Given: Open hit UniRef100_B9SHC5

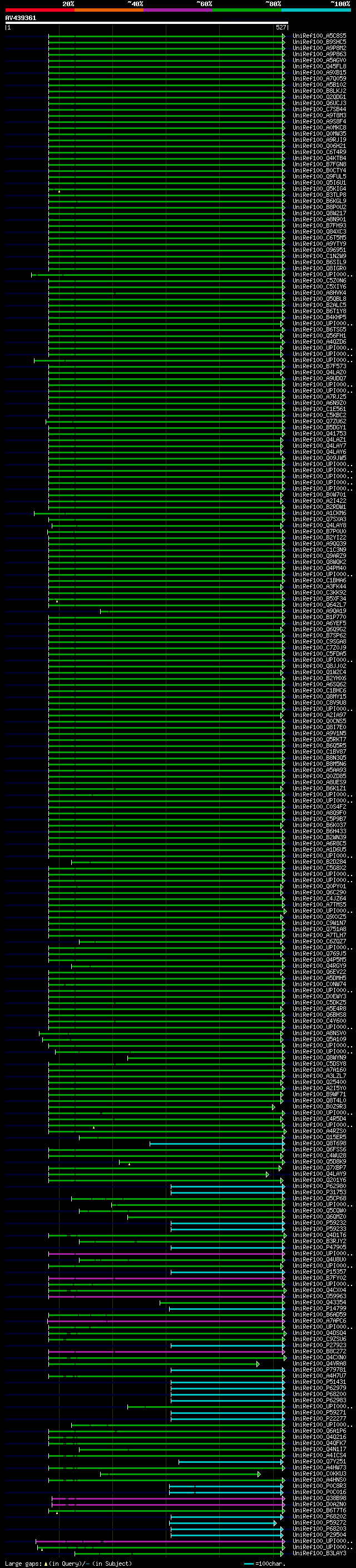Looking at the screenshot, I should 319,42.
